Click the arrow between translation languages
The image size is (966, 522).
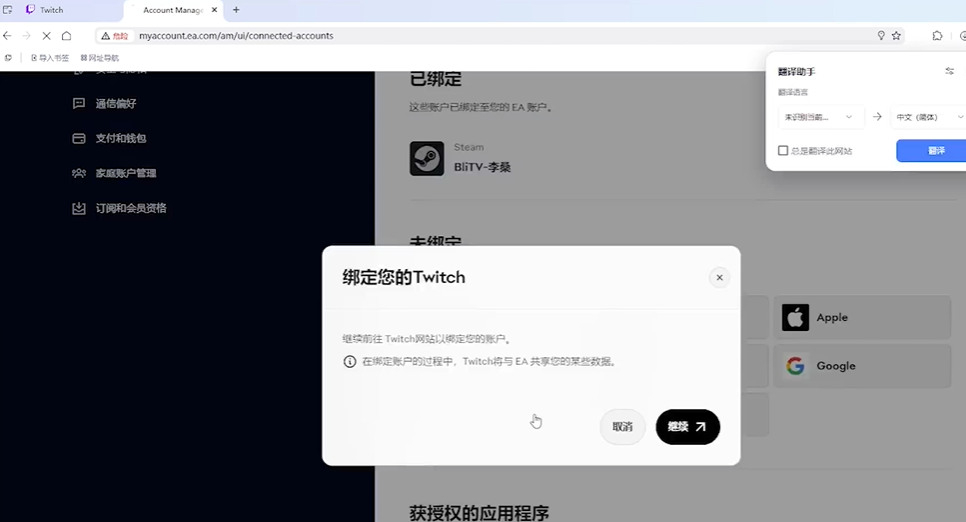coord(877,116)
